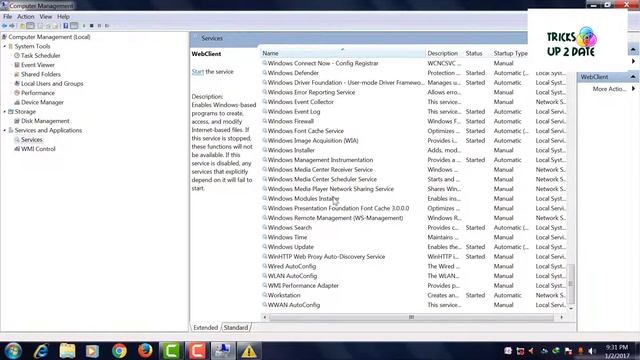Image resolution: width=640 pixels, height=360 pixels.
Task: Collapse the WebClient actions section
Action: pos(633,77)
